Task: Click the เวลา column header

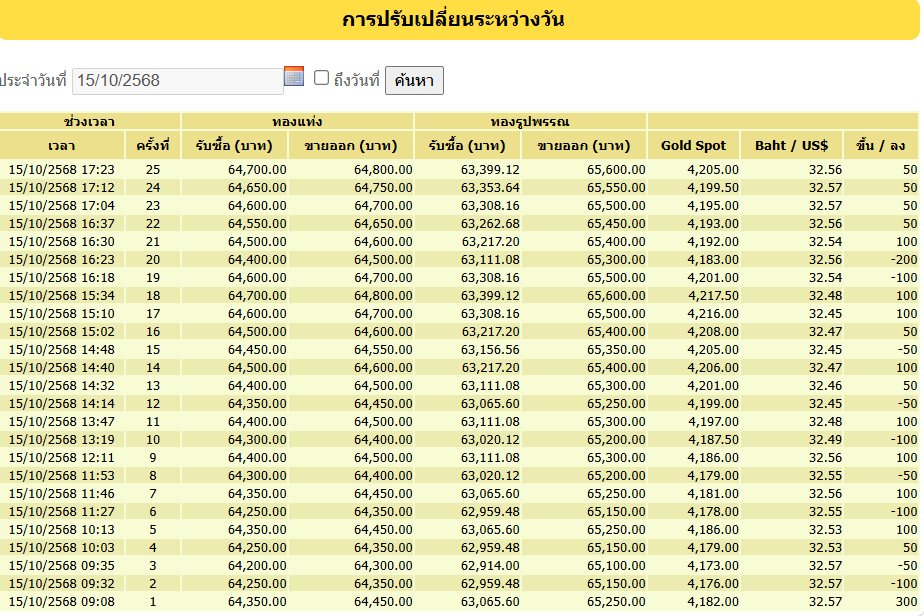Action: click(62, 146)
